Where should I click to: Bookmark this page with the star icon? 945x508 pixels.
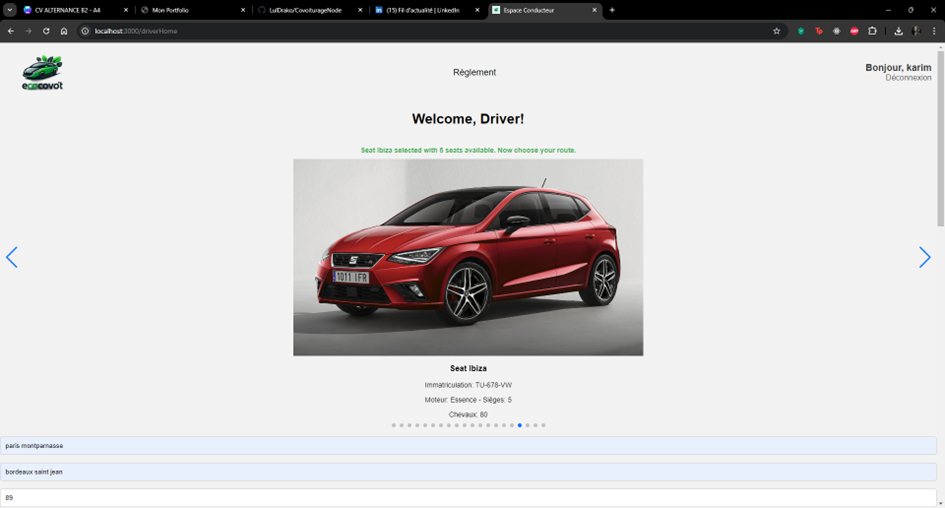tap(776, 31)
